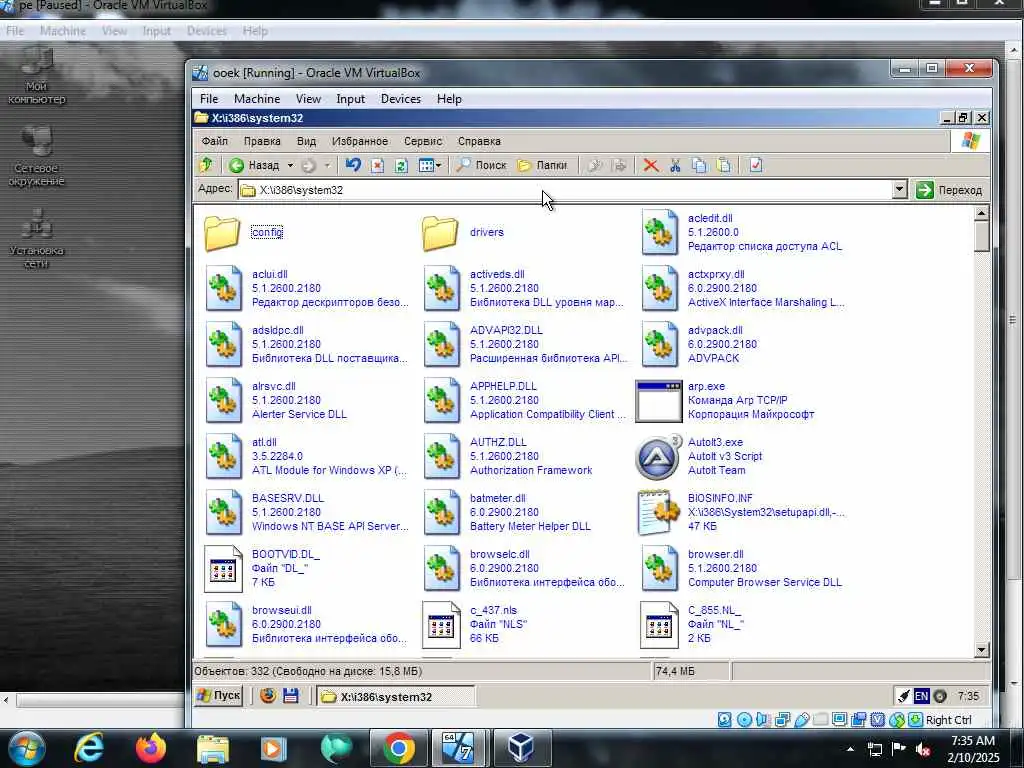
Task: Select the arp.exe file icon
Action: point(659,400)
